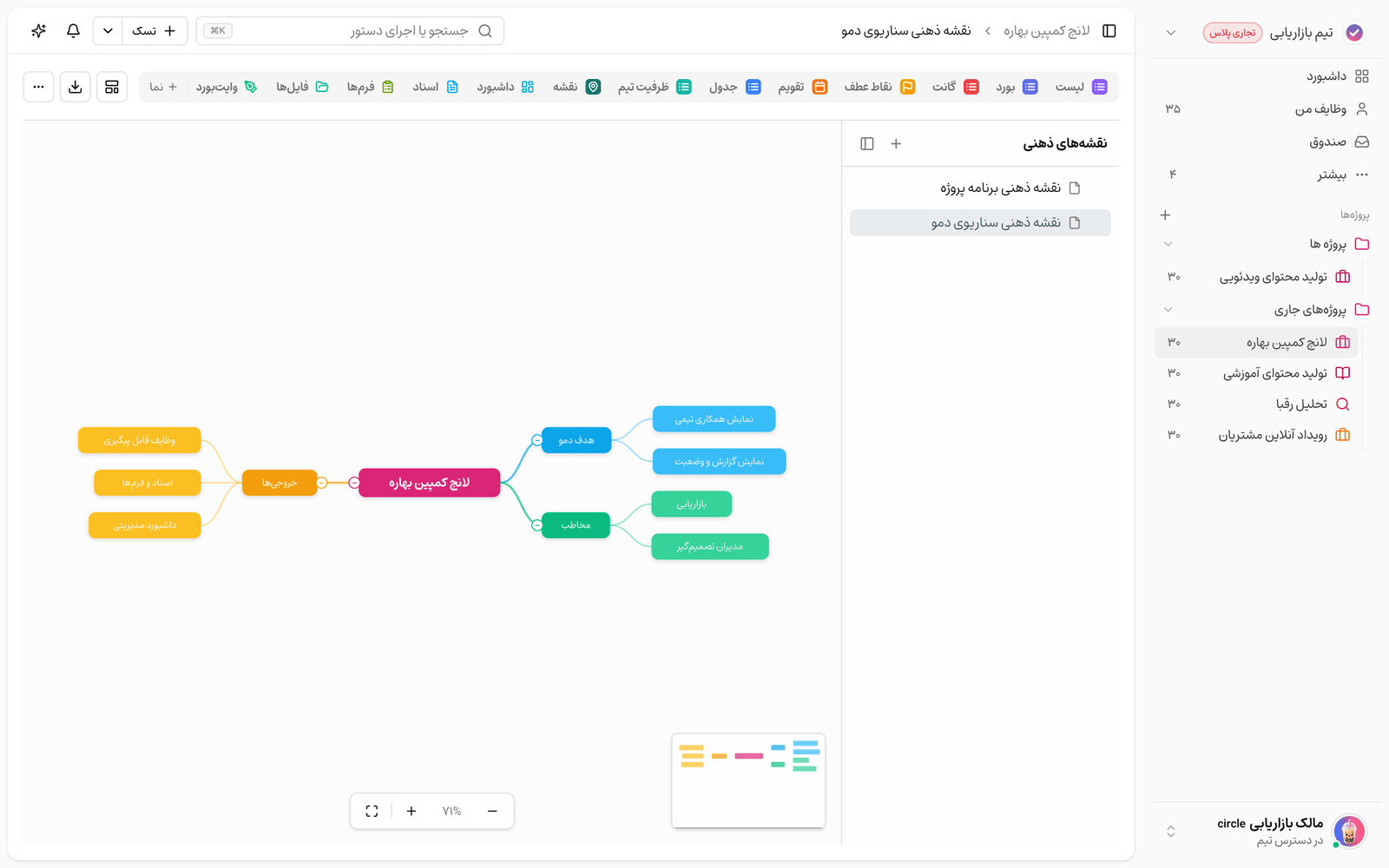The image size is (1389, 868).
Task: Open the user profile avatar menu
Action: point(1349,832)
